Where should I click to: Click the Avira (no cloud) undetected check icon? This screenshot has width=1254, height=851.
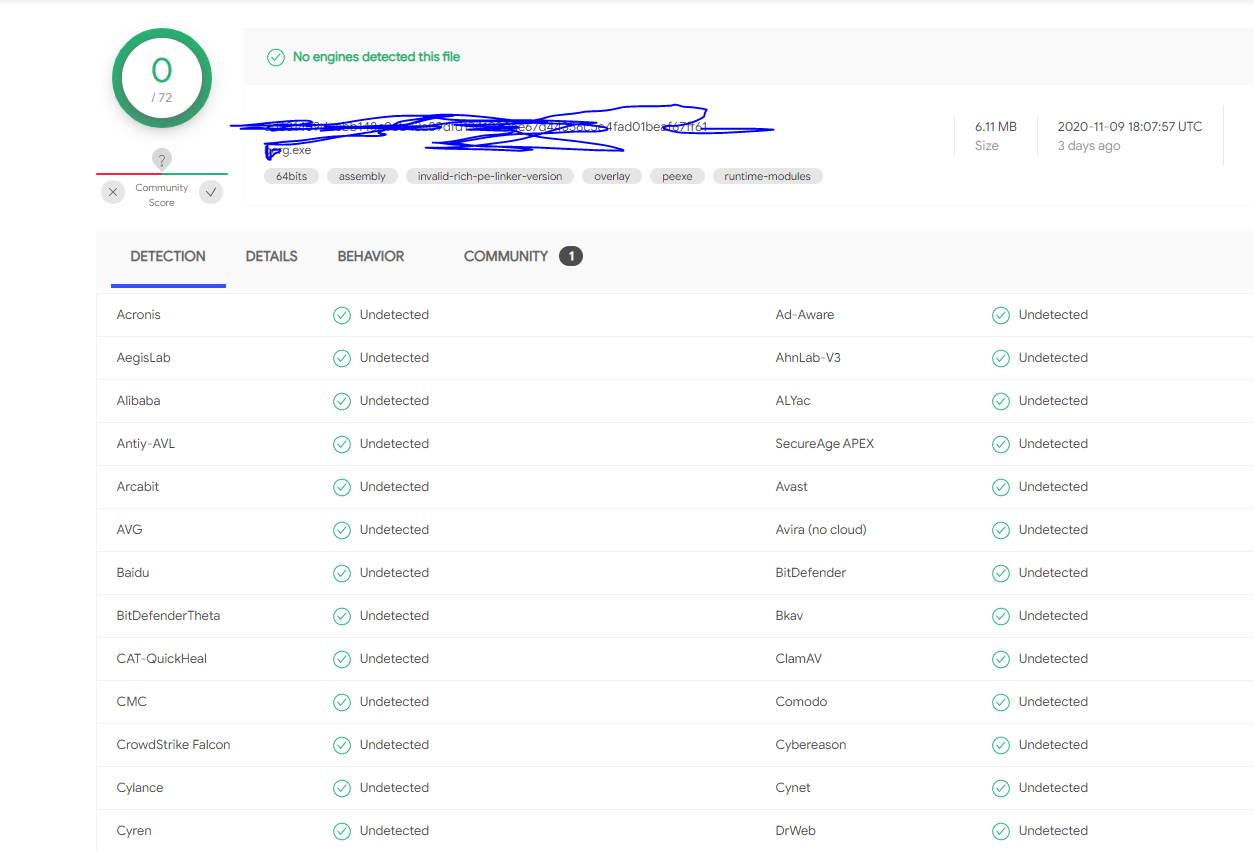point(1001,530)
